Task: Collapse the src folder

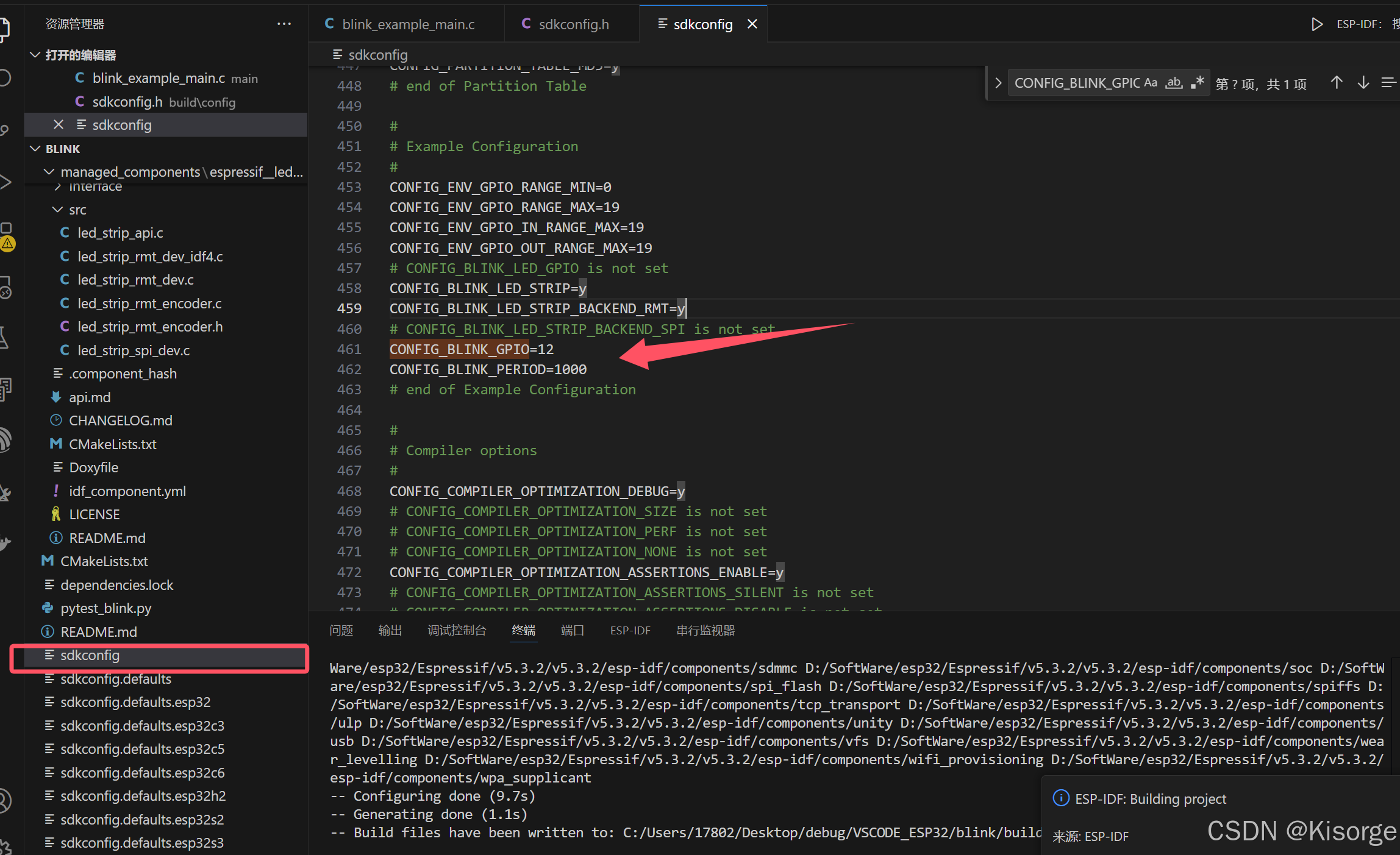Action: point(58,210)
